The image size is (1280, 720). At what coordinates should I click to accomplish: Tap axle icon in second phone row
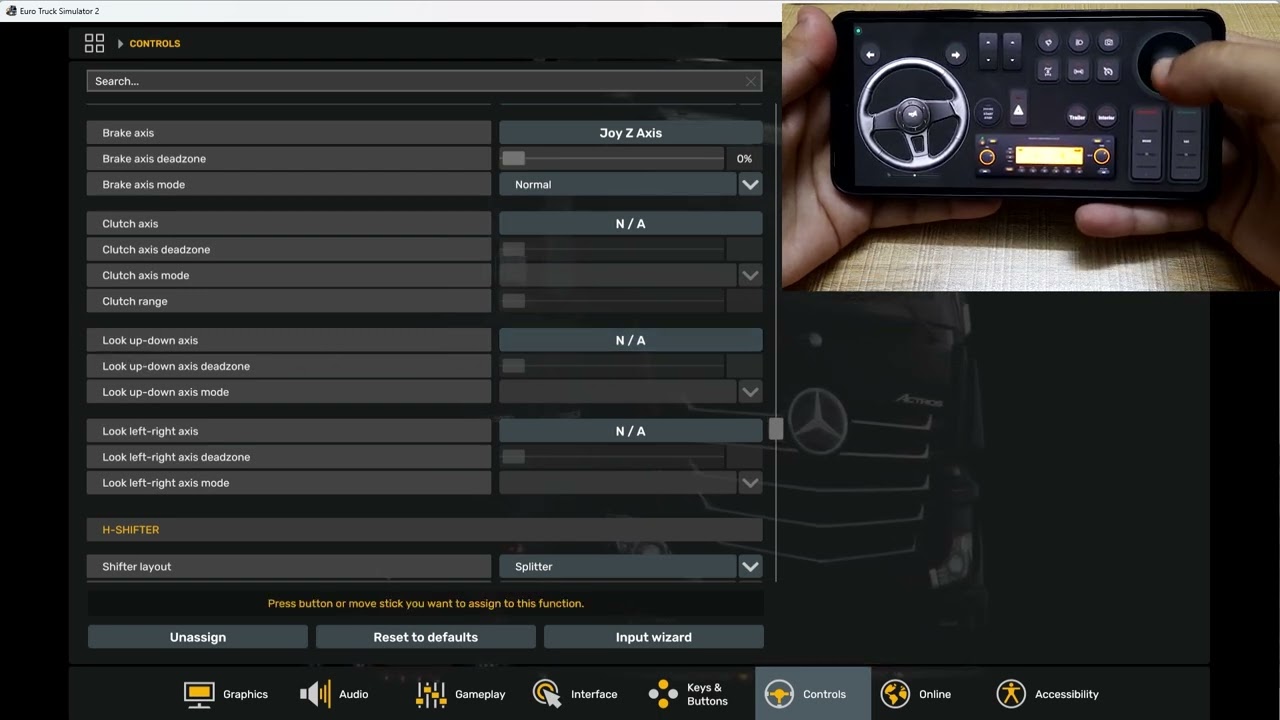tap(1078, 71)
